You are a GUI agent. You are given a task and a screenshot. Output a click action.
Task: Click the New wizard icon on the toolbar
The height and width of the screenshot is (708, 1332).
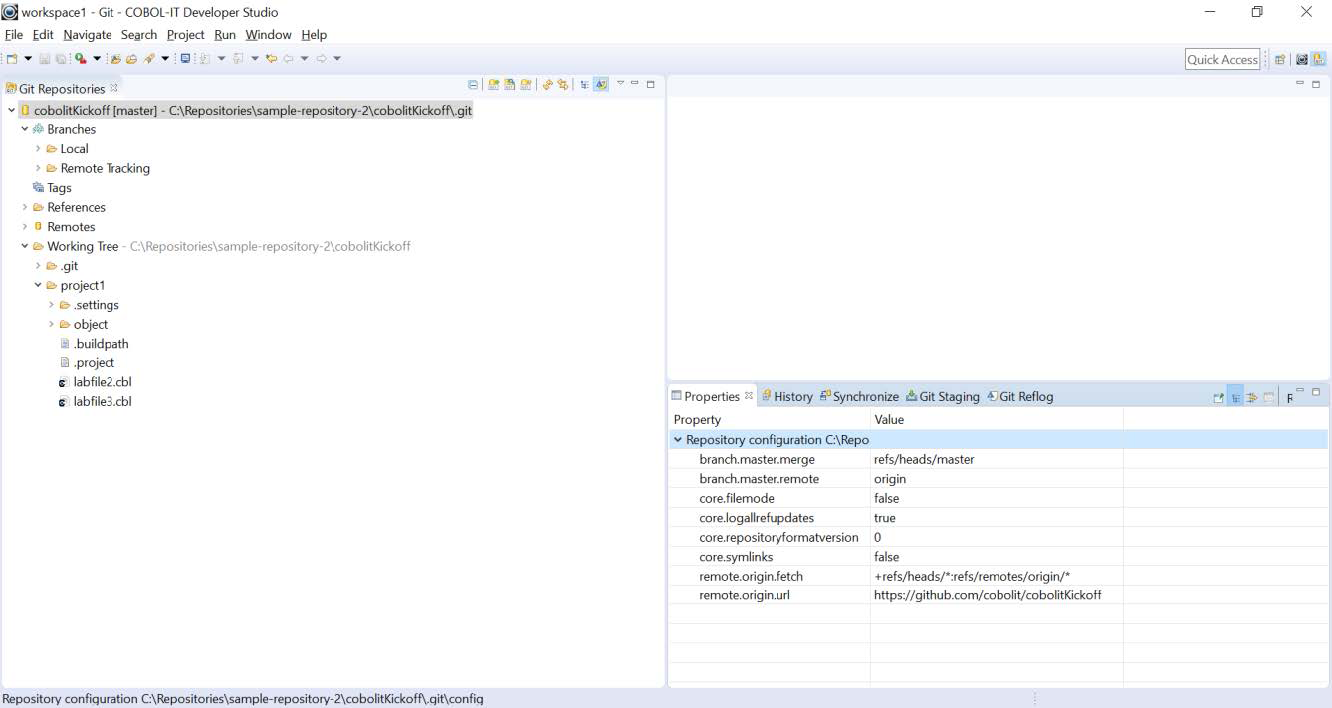tap(10, 58)
